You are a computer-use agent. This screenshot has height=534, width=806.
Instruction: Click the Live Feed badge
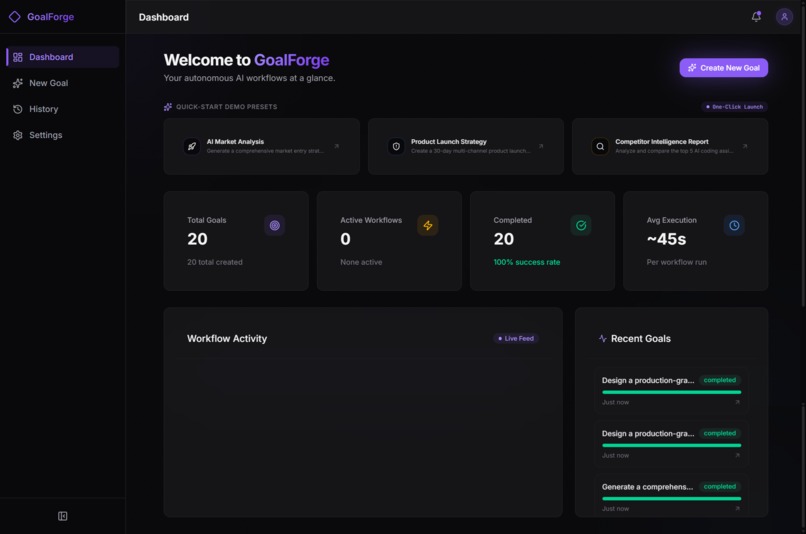[516, 338]
